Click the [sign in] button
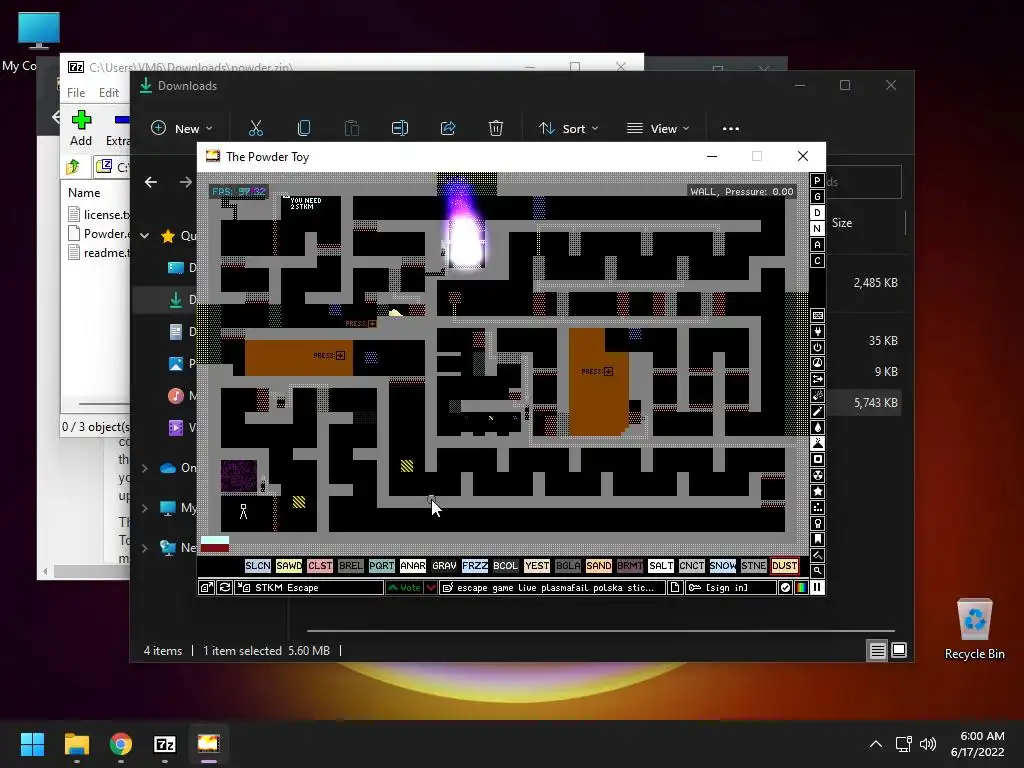The image size is (1024, 768). (730, 588)
